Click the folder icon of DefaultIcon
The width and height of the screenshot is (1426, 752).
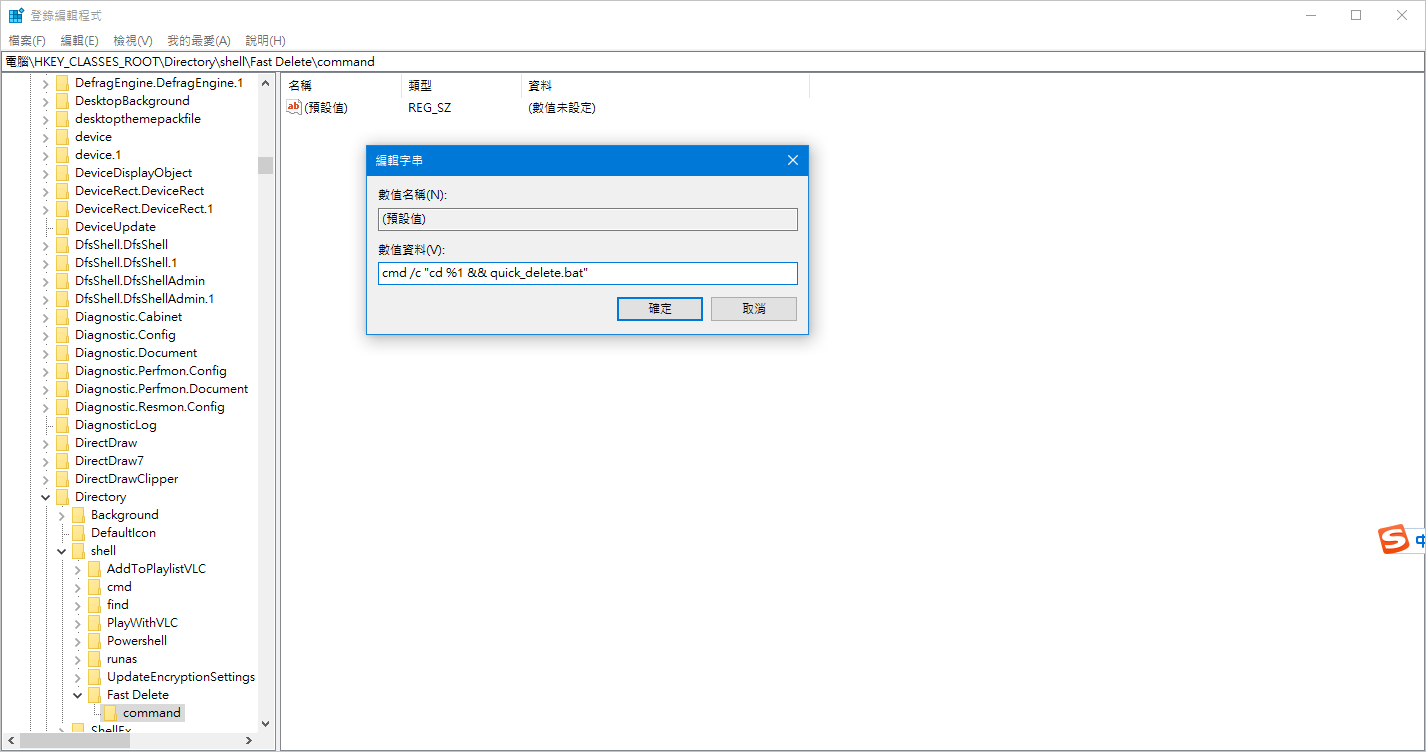[78, 533]
